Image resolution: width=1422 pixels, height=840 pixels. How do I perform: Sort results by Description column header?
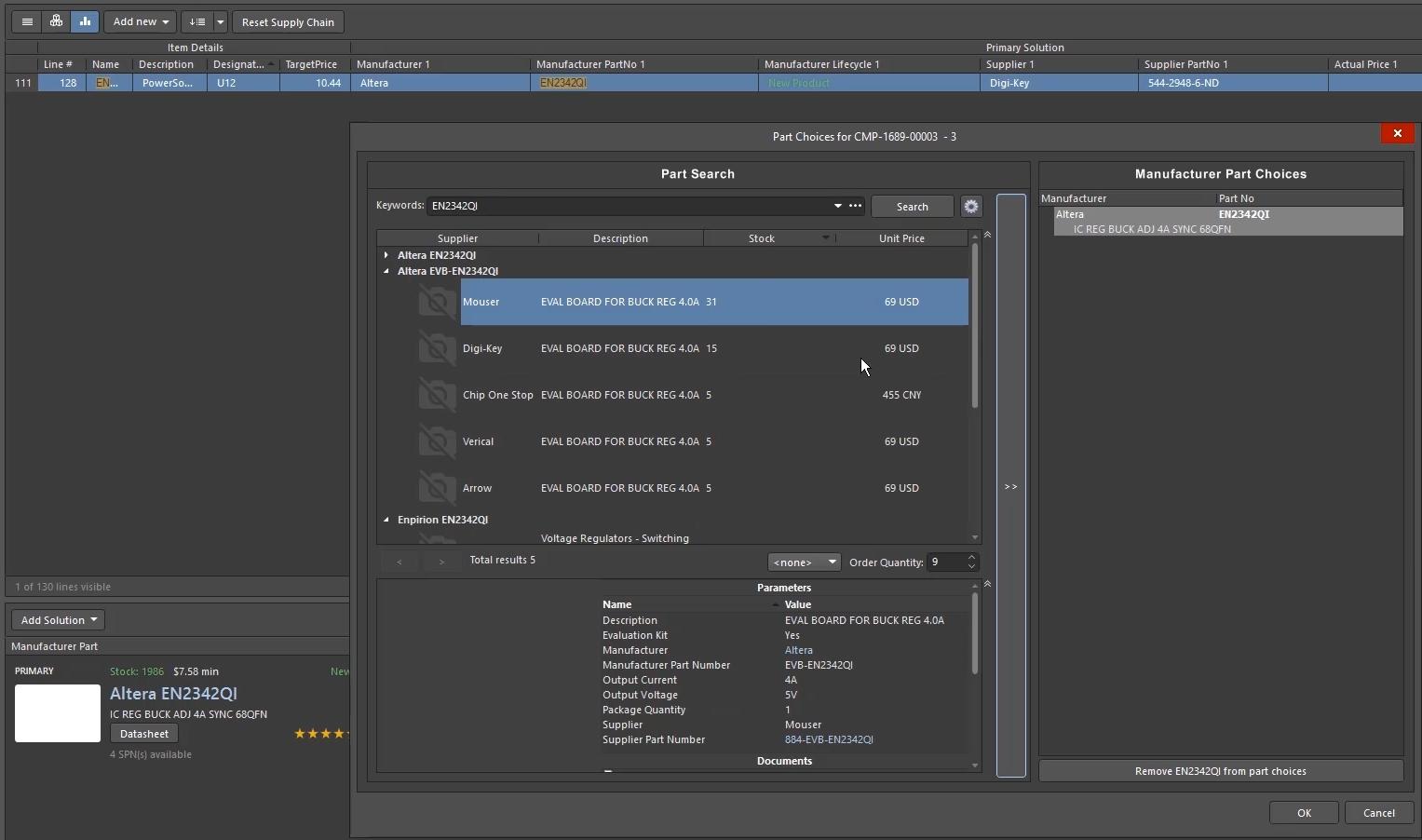[x=620, y=238]
